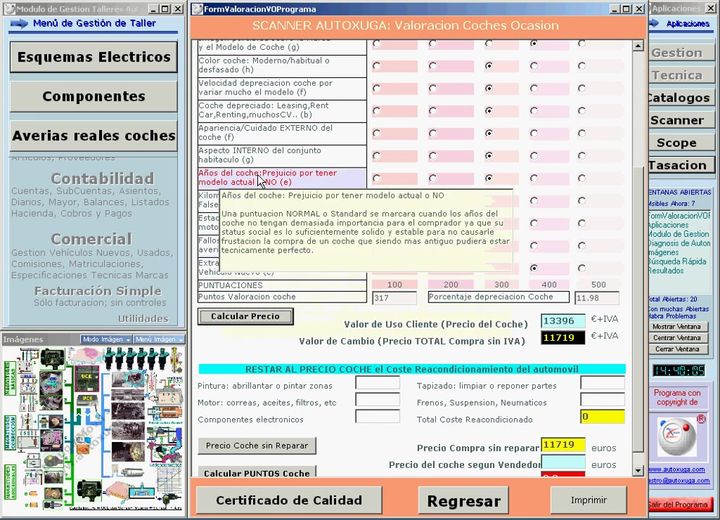Select 200 rating for Aspecto INTERNO row

pos(433,156)
